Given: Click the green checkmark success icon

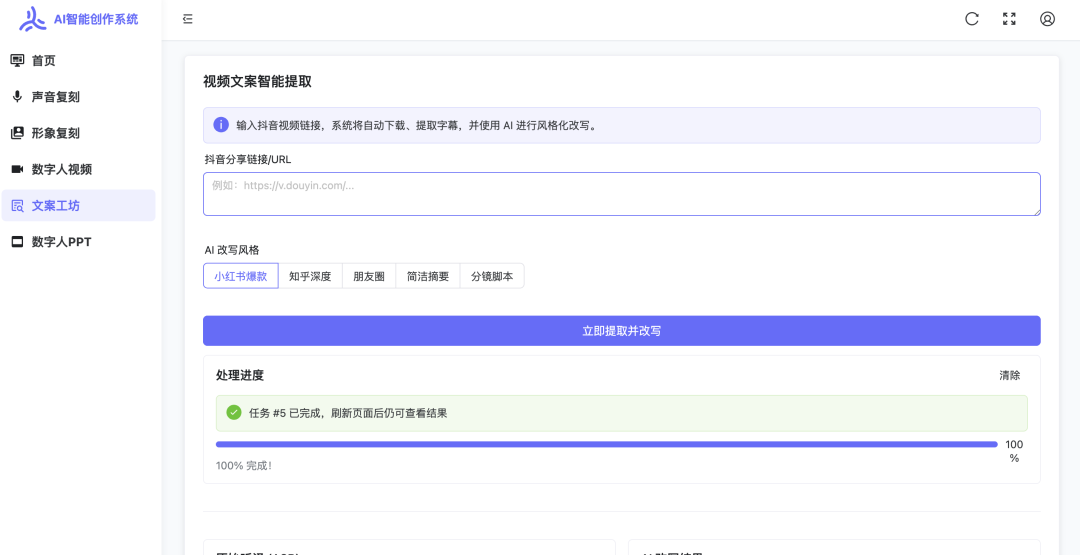Looking at the screenshot, I should point(234,413).
